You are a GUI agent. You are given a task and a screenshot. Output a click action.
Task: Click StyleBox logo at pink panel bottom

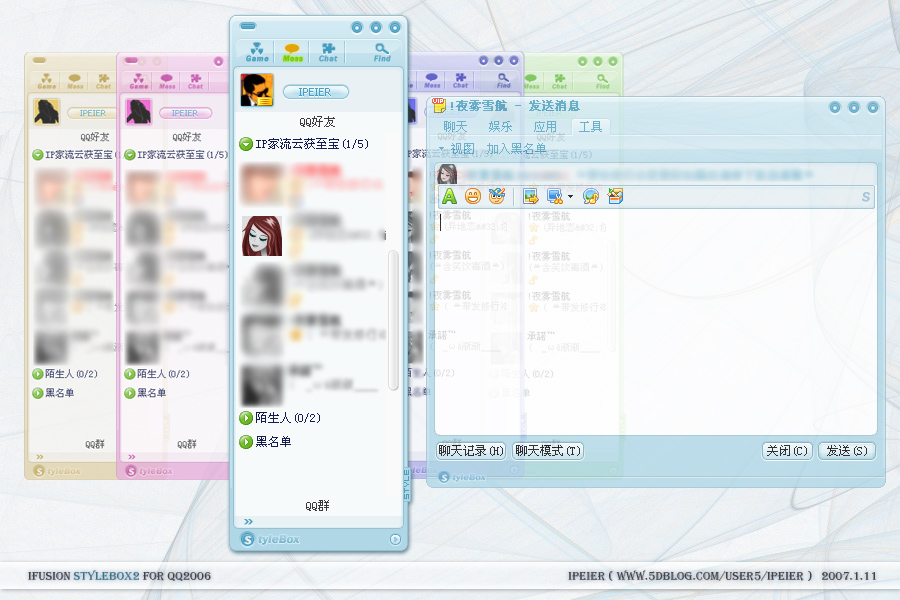[149, 471]
